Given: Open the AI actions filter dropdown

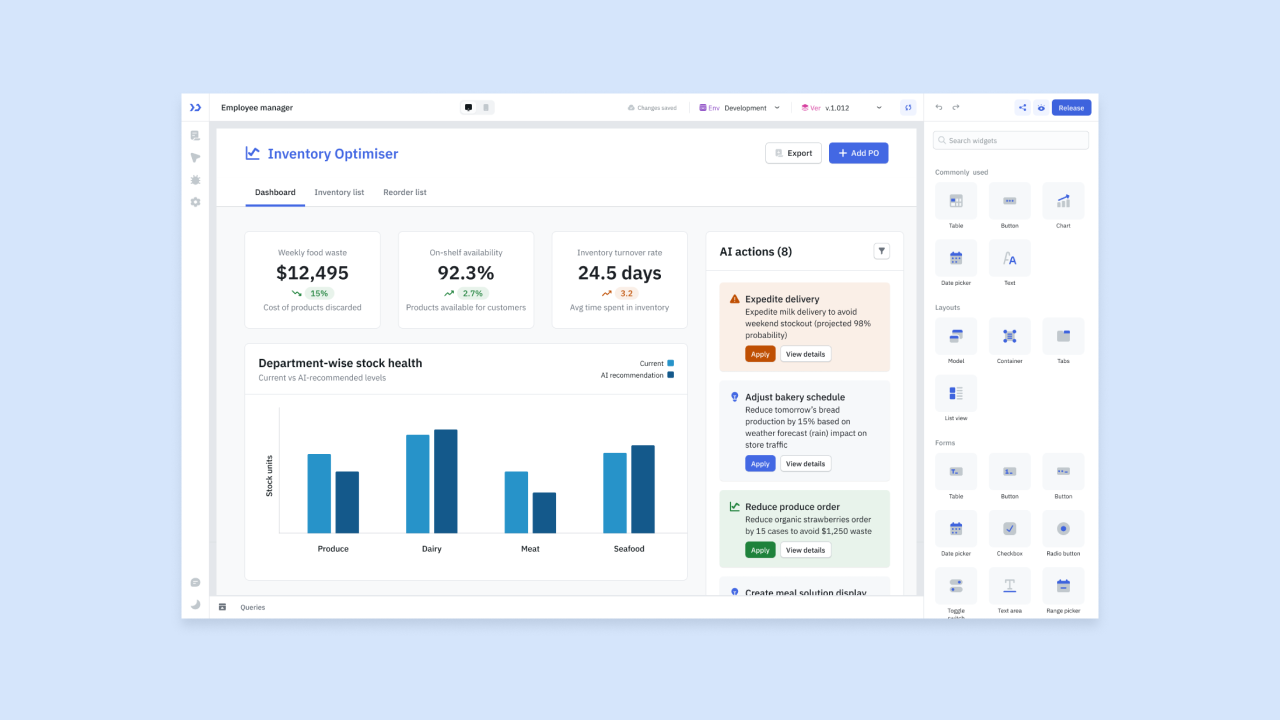Looking at the screenshot, I should tap(881, 251).
